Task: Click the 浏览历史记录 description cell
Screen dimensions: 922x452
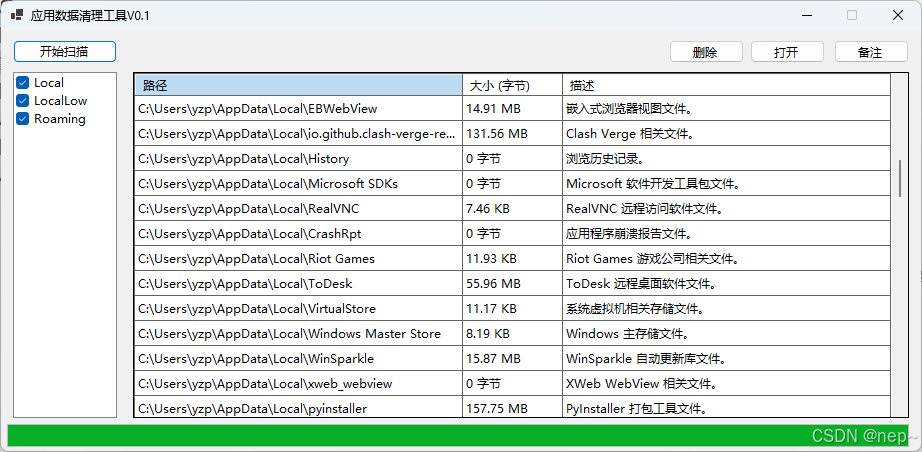Action: (x=726, y=159)
